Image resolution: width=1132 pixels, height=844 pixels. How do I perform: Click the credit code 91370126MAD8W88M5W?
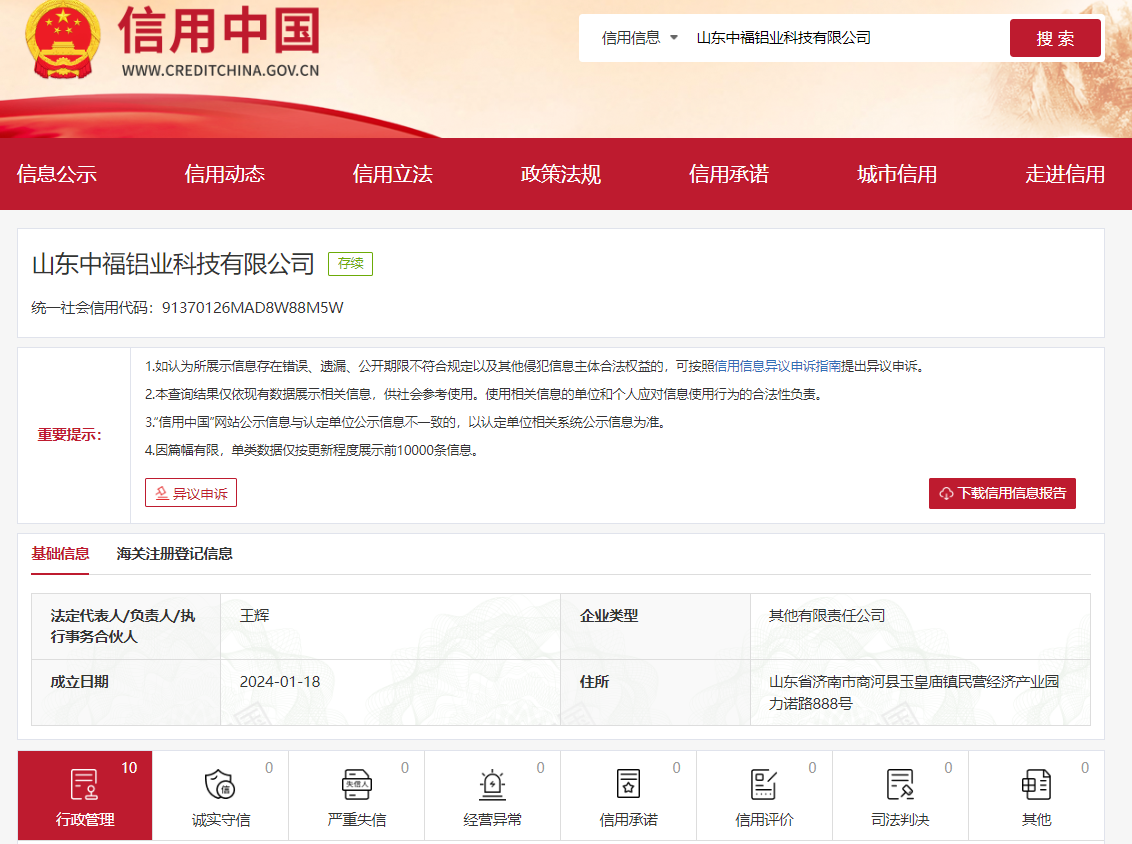click(x=253, y=308)
